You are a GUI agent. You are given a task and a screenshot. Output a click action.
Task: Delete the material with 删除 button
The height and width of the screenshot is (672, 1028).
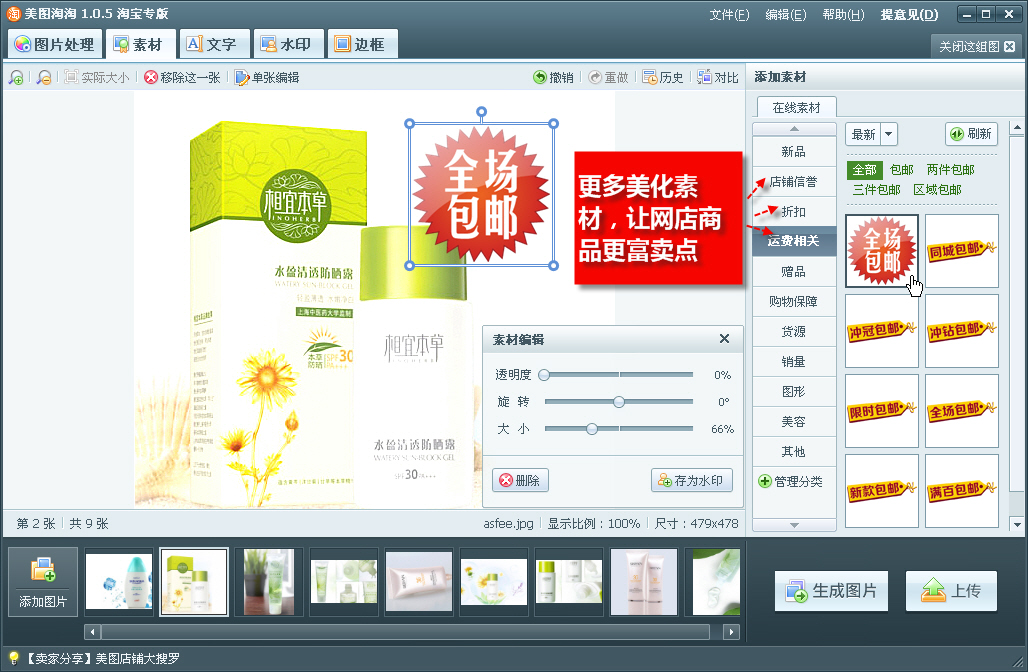click(x=521, y=481)
